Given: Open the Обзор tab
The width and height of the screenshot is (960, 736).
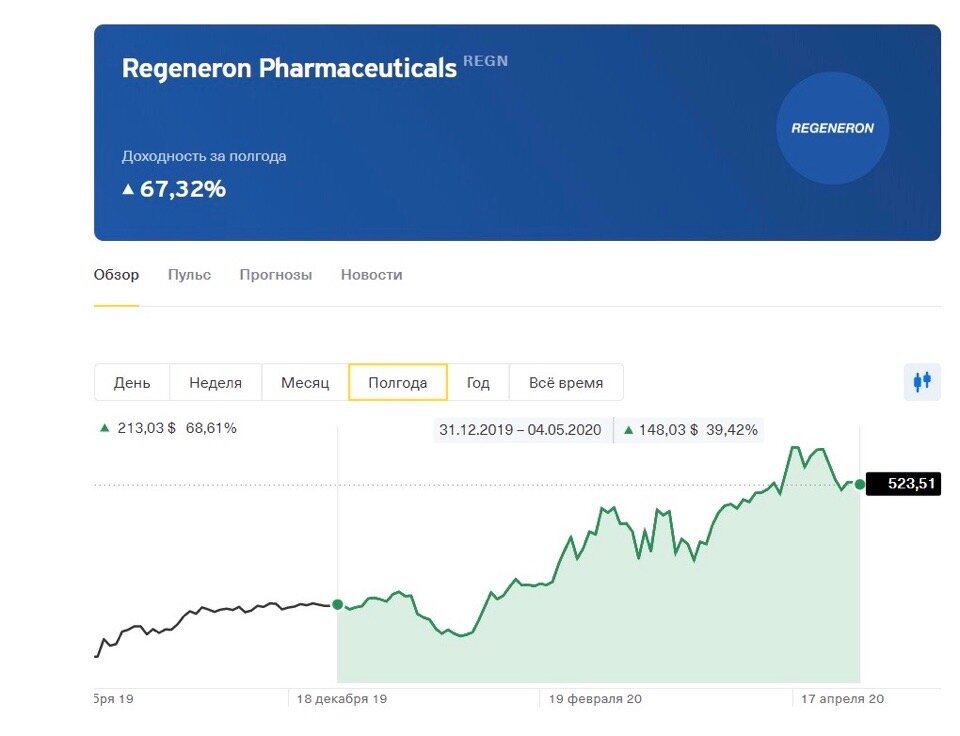Looking at the screenshot, I should tap(116, 275).
